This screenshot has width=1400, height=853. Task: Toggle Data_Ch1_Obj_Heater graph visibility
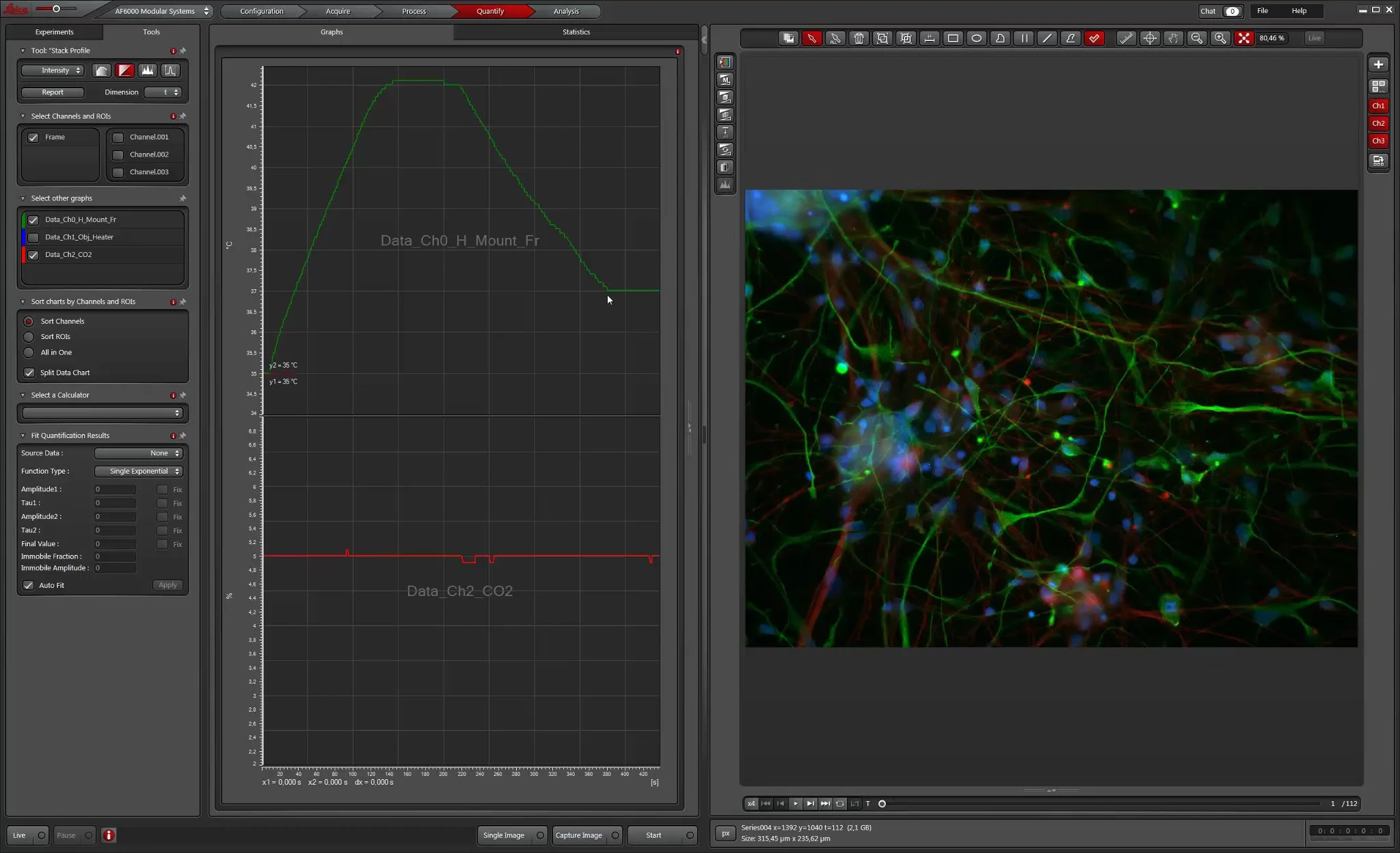pyautogui.click(x=33, y=236)
